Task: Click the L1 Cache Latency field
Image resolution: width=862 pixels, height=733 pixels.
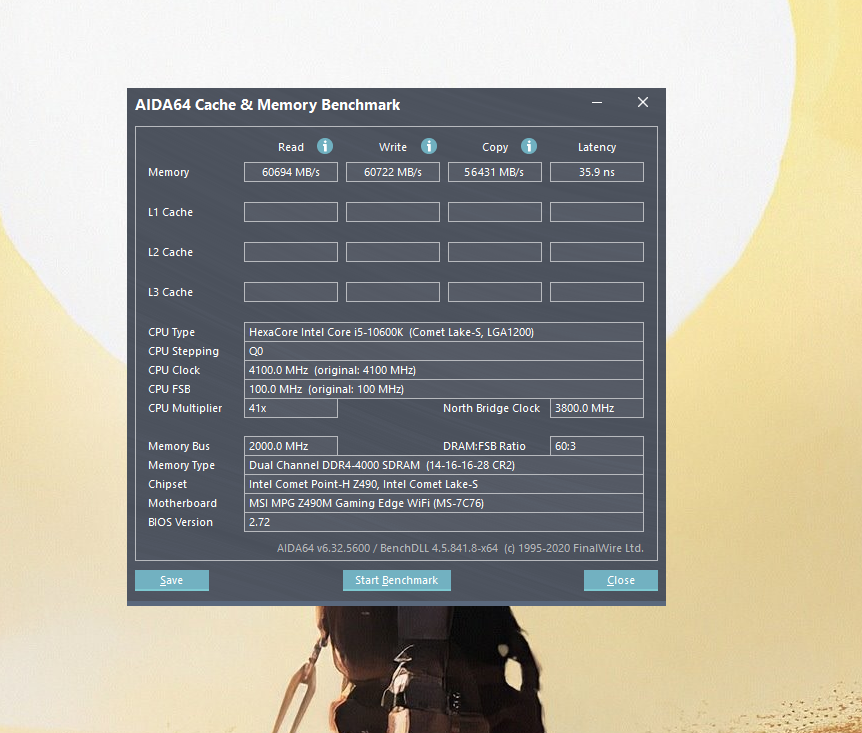Action: 596,212
